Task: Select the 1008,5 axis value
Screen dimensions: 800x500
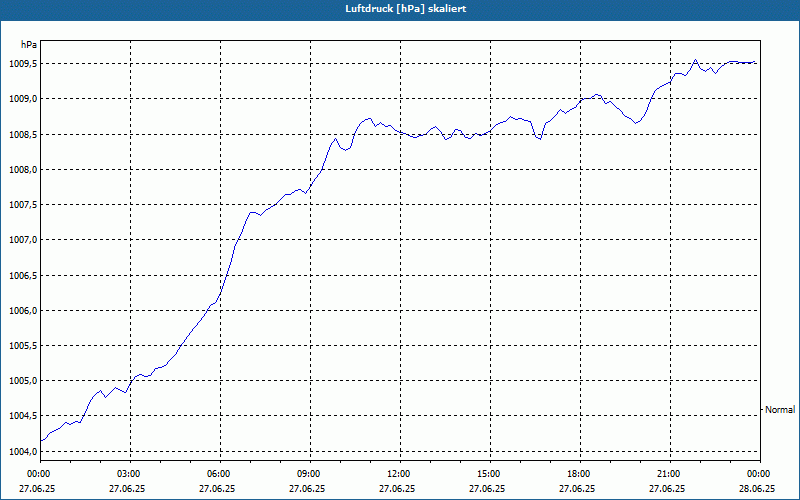Action: click(x=23, y=134)
